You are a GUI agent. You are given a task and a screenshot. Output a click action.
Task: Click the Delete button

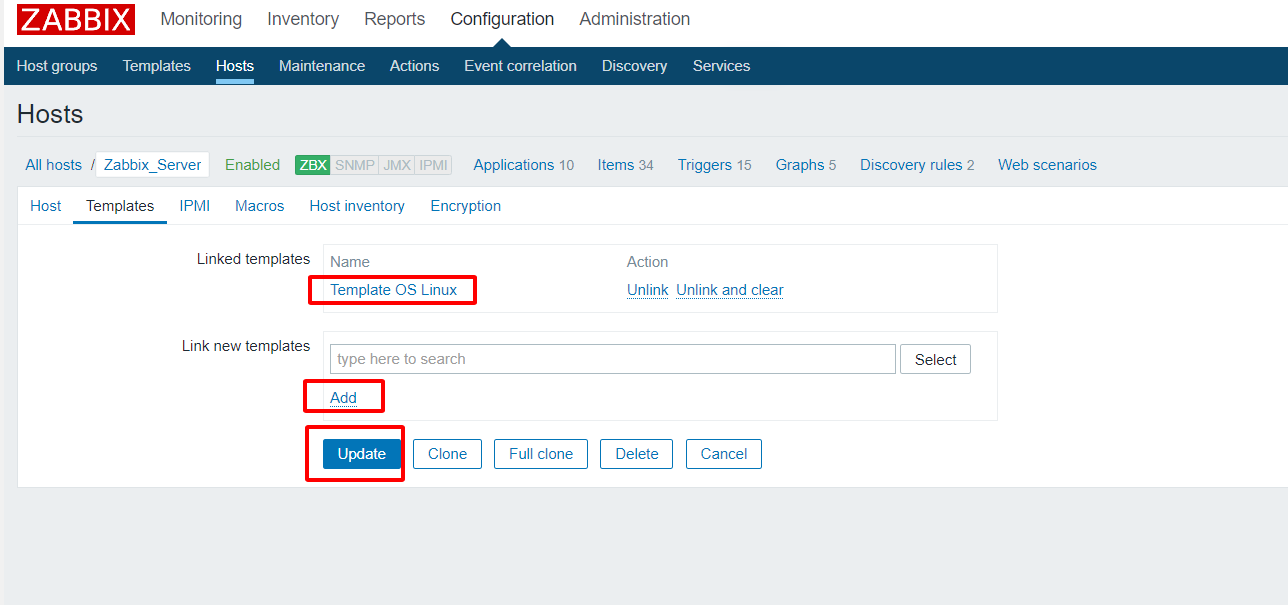tap(637, 454)
